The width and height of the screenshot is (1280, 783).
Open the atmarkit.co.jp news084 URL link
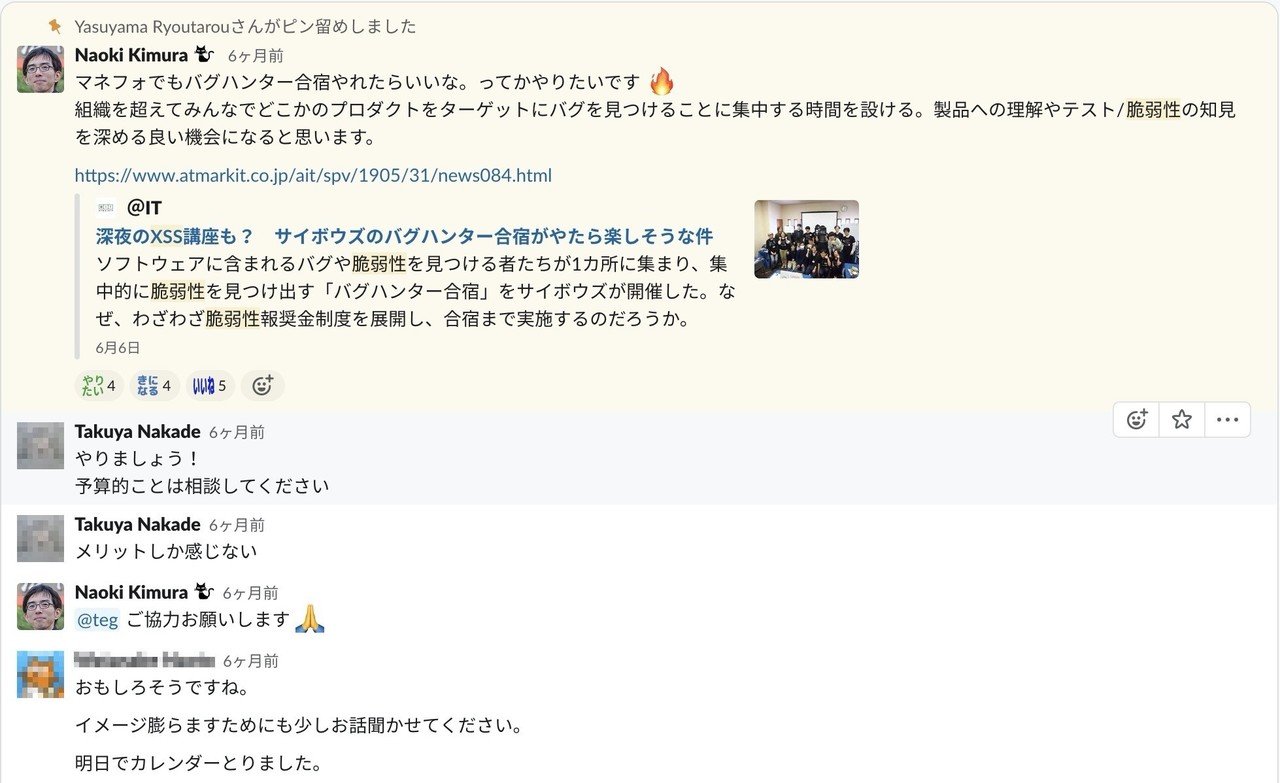pyautogui.click(x=313, y=175)
